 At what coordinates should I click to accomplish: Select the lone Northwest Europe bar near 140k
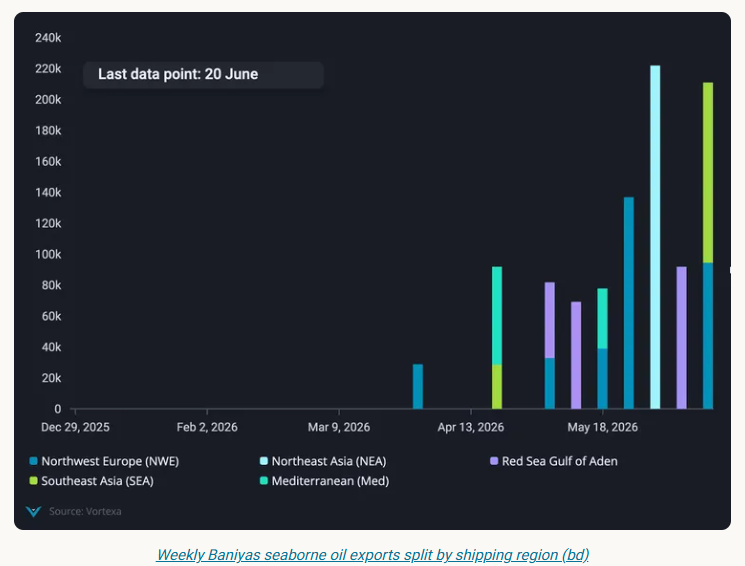[629, 303]
